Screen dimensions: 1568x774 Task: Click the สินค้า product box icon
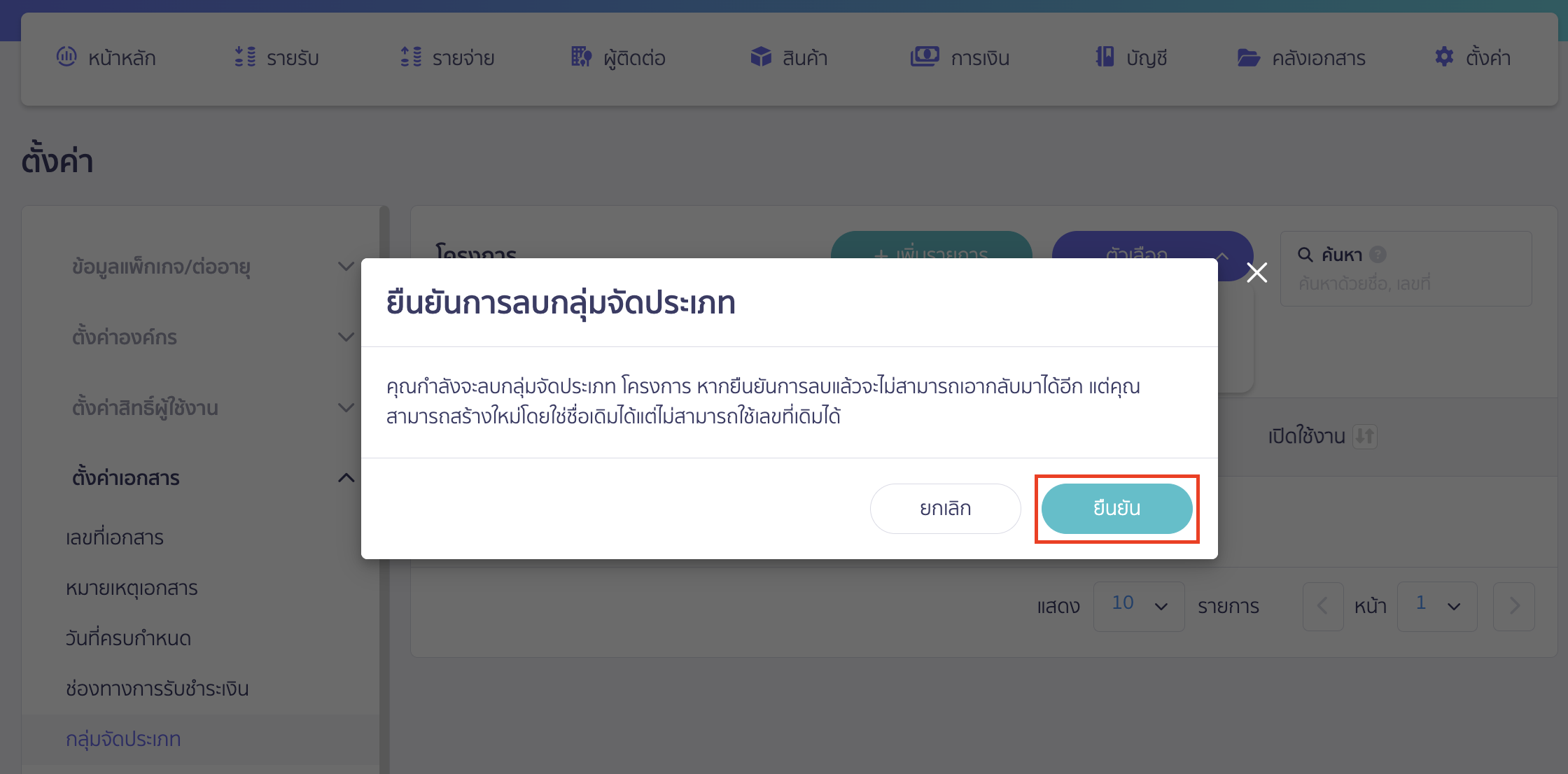pos(761,57)
